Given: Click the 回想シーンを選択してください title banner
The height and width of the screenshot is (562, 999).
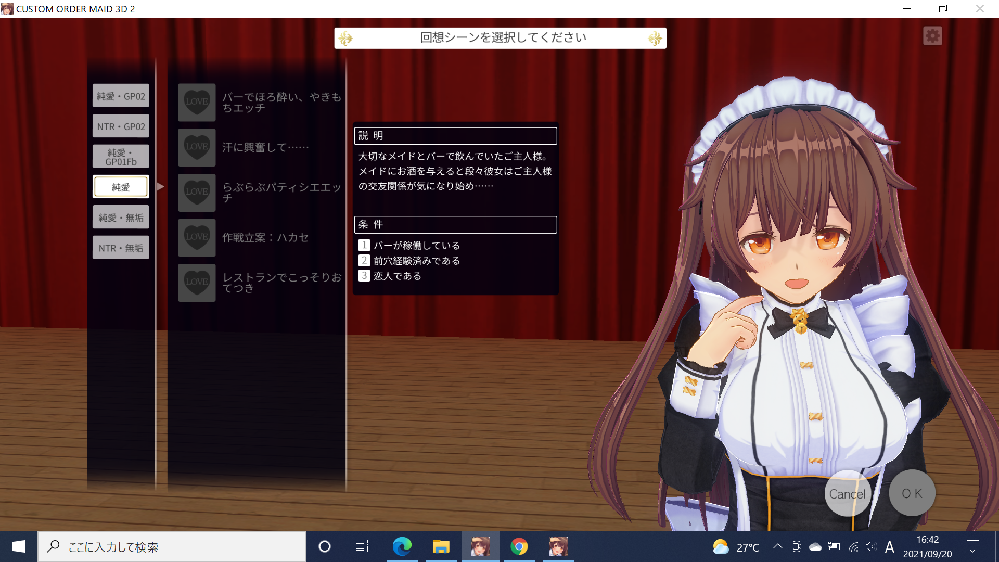Looking at the screenshot, I should (x=501, y=38).
